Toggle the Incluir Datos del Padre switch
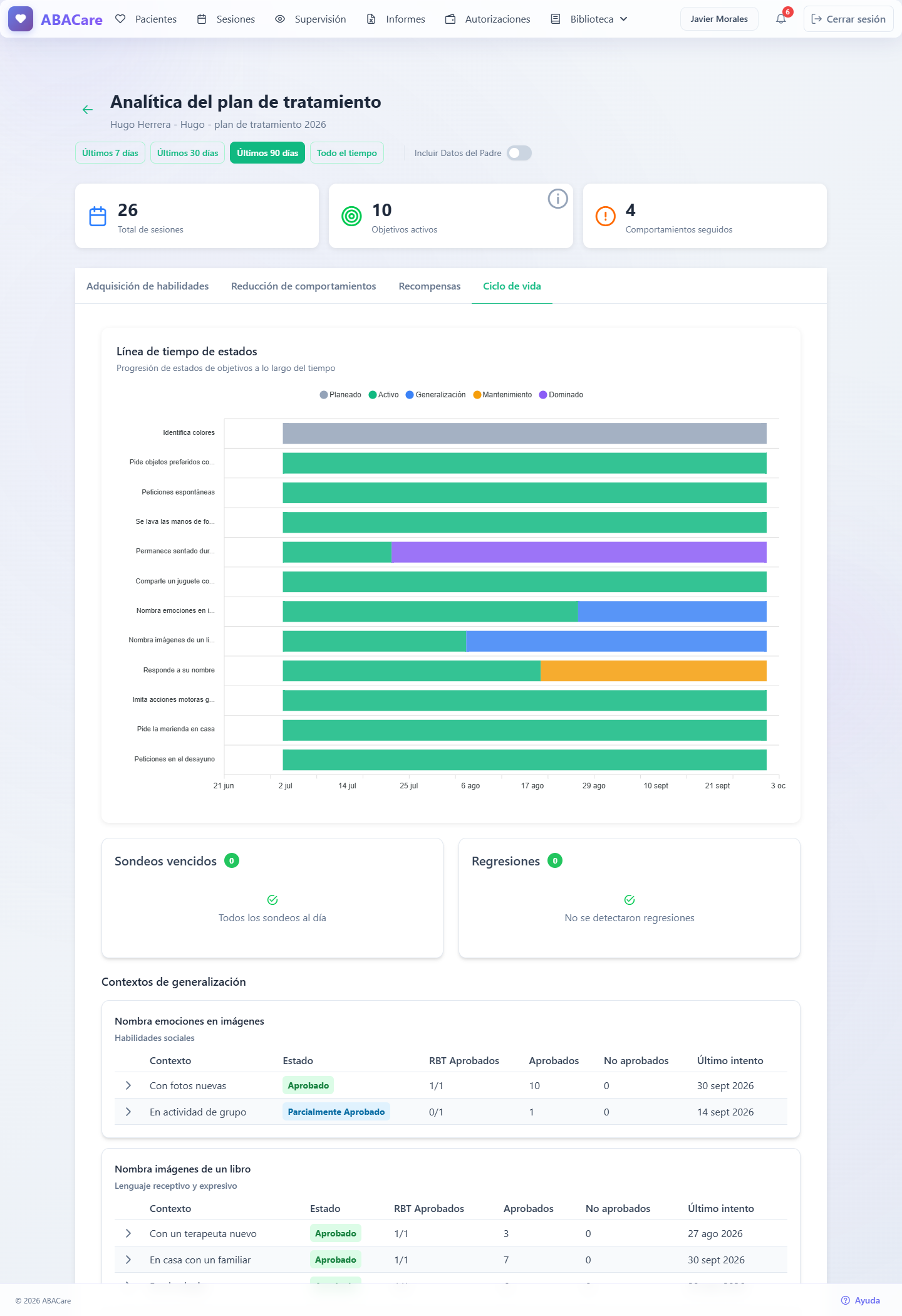This screenshot has width=902, height=1316. 519,153
